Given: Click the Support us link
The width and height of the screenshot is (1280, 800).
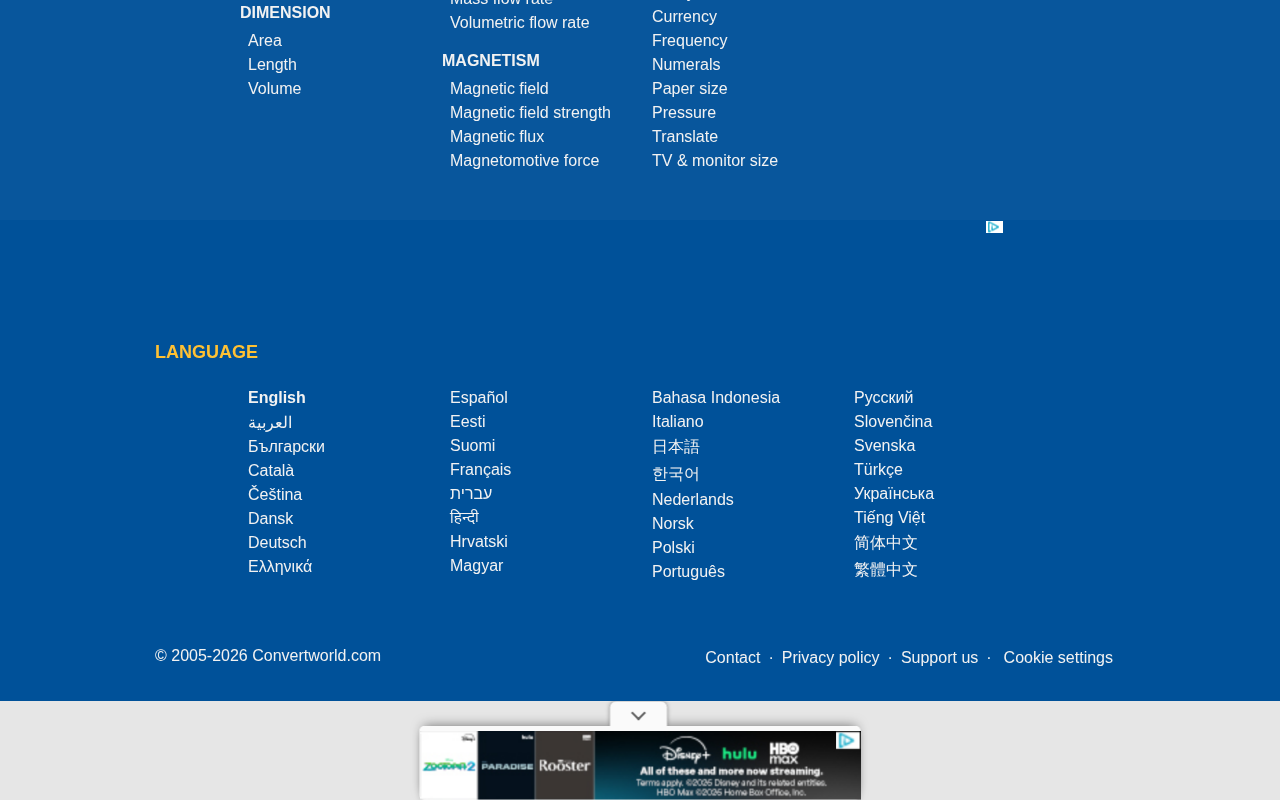Looking at the screenshot, I should coord(939,658).
